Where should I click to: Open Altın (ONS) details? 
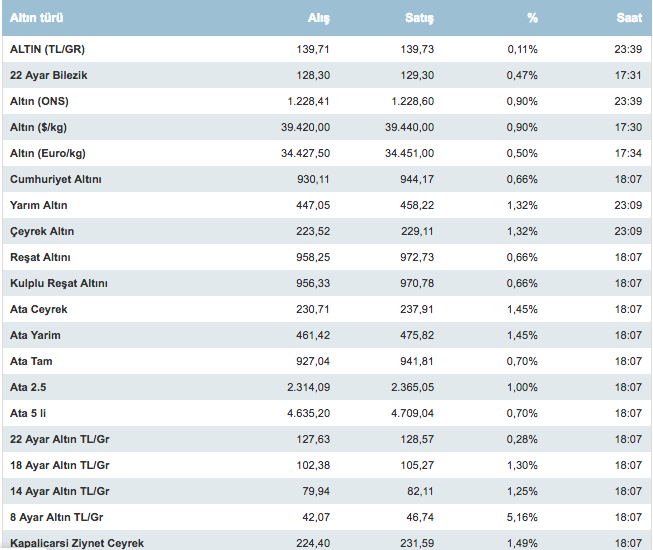click(39, 101)
